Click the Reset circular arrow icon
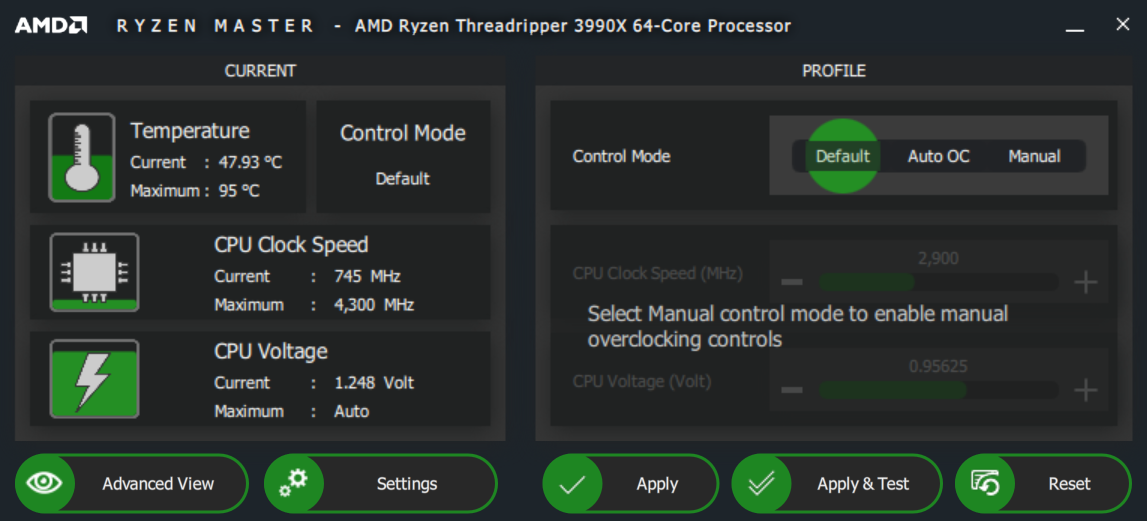Screen dimensions: 1147x521 (985, 483)
